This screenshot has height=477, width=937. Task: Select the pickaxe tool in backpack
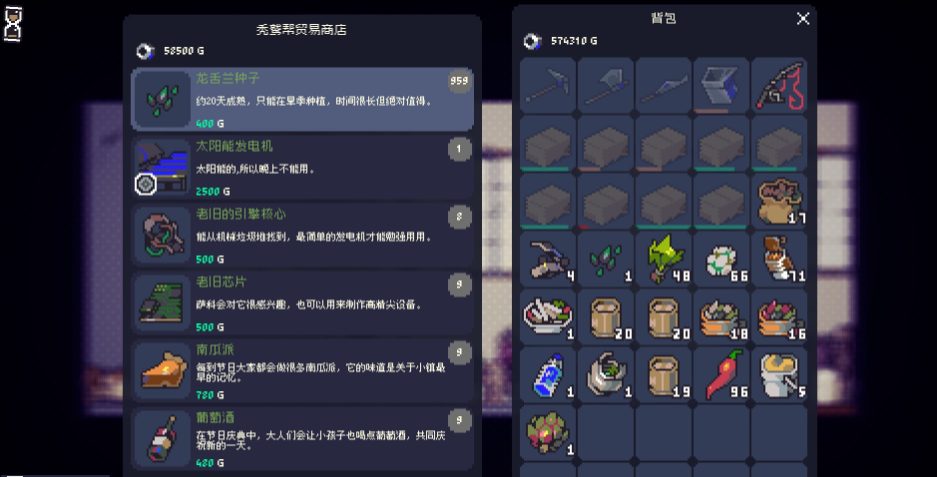point(547,85)
